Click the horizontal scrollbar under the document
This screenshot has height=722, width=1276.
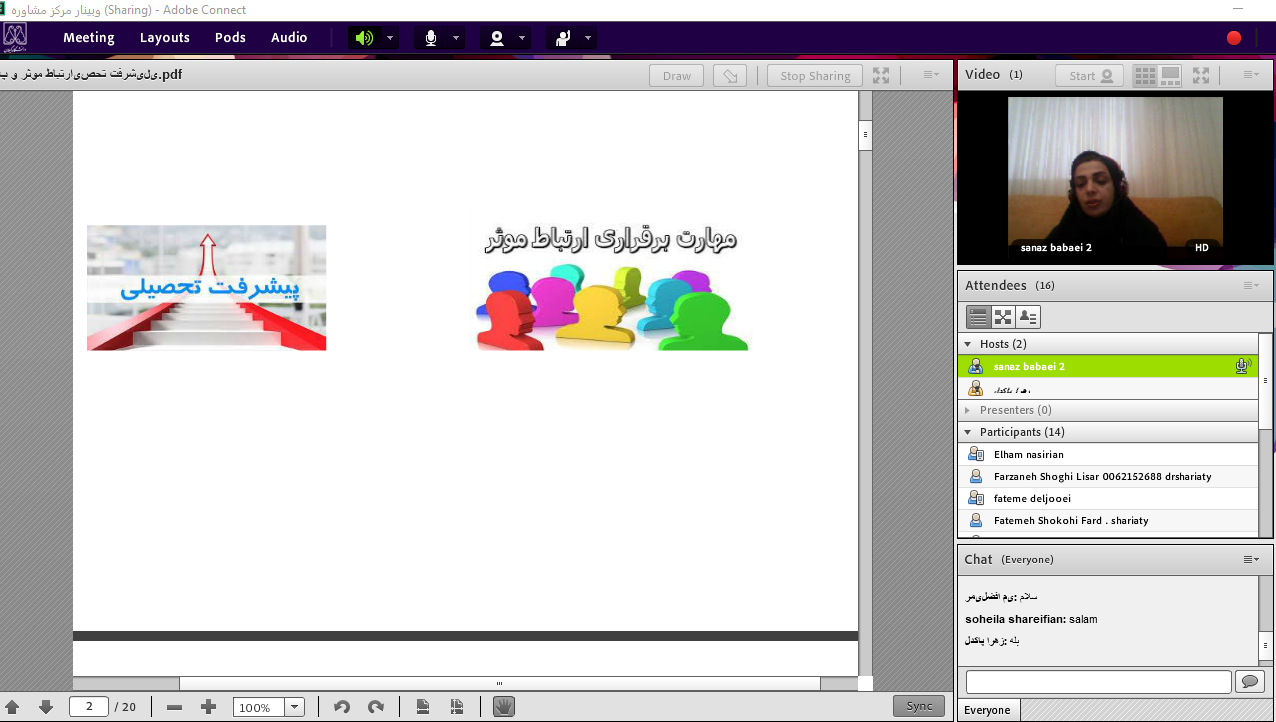(x=499, y=684)
